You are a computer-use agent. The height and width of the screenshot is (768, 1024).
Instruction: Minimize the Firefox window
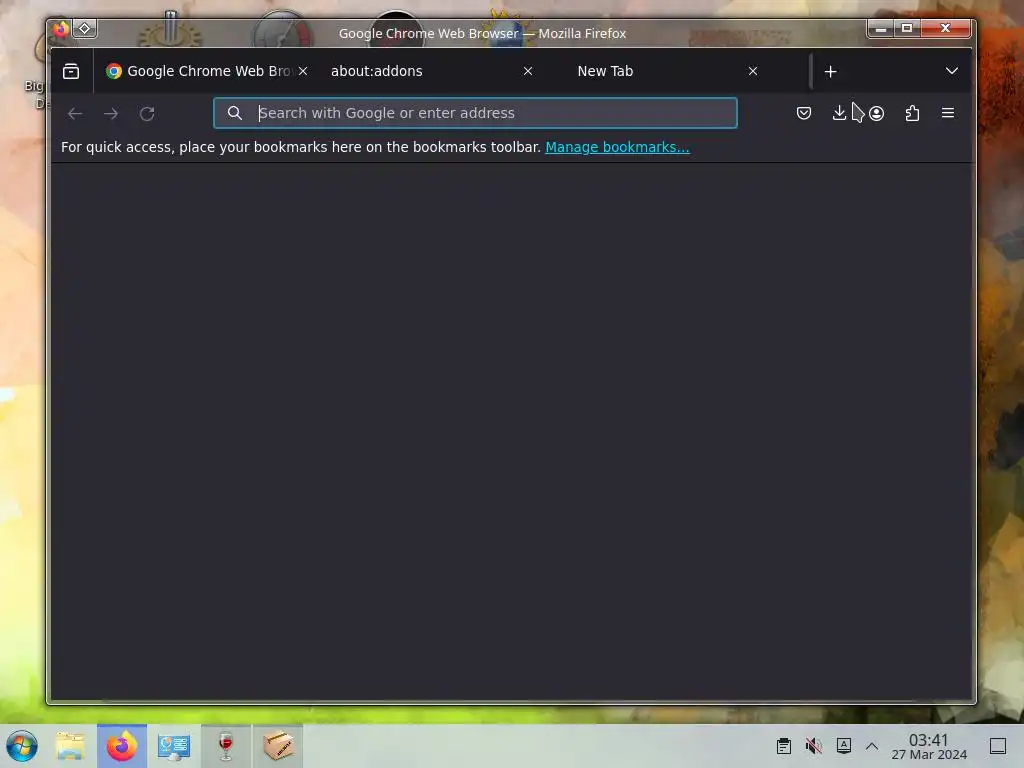click(880, 28)
